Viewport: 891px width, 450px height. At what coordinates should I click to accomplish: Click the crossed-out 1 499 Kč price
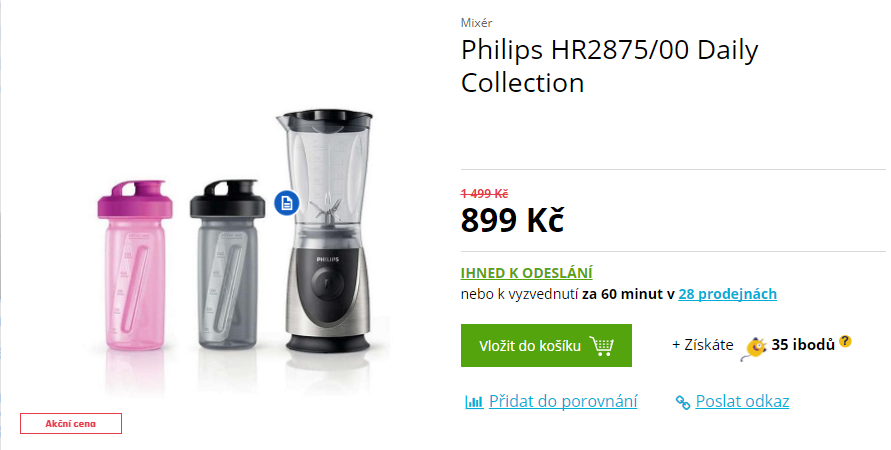click(x=484, y=194)
